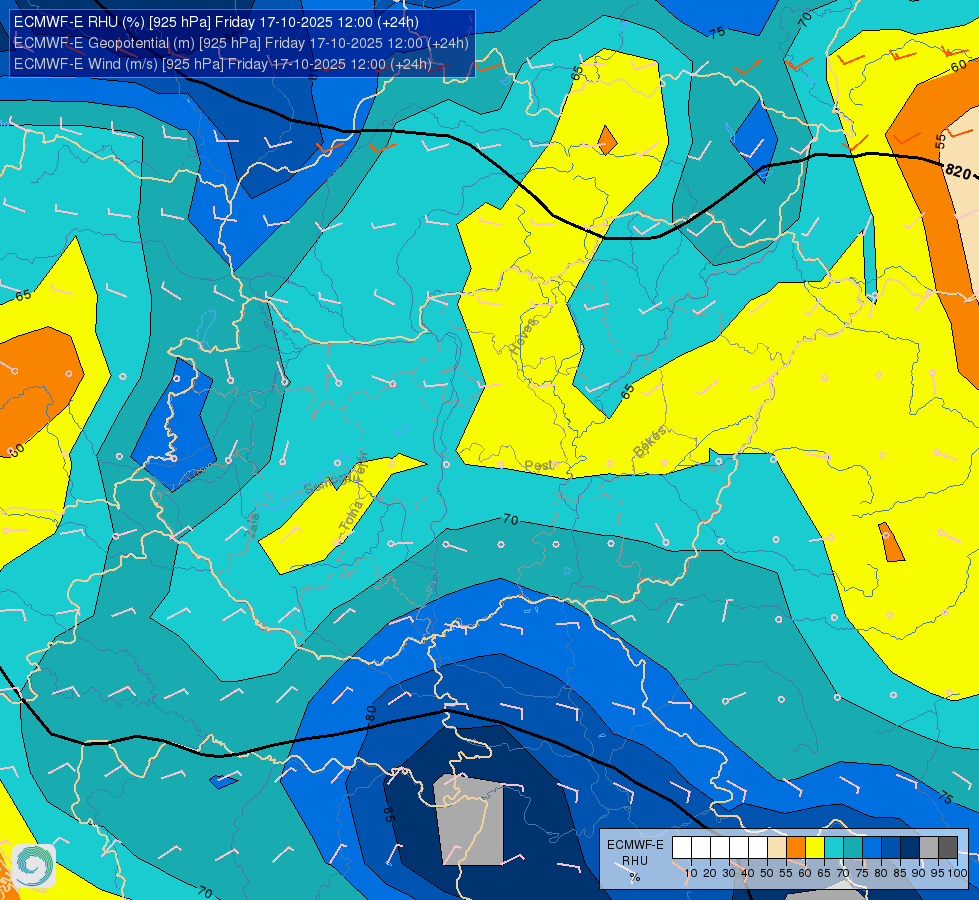Pick the dark navy 85-90% legend swatch

[x=910, y=848]
